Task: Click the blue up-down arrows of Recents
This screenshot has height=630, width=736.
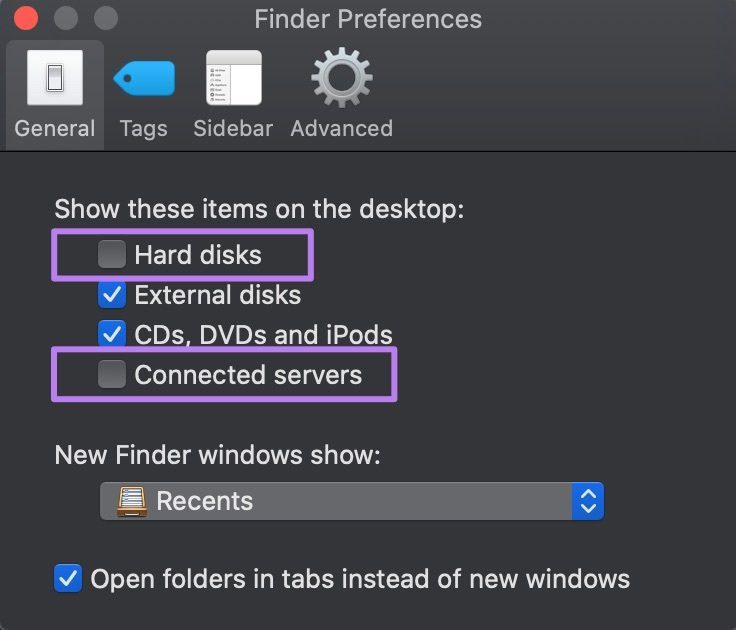Action: point(588,501)
